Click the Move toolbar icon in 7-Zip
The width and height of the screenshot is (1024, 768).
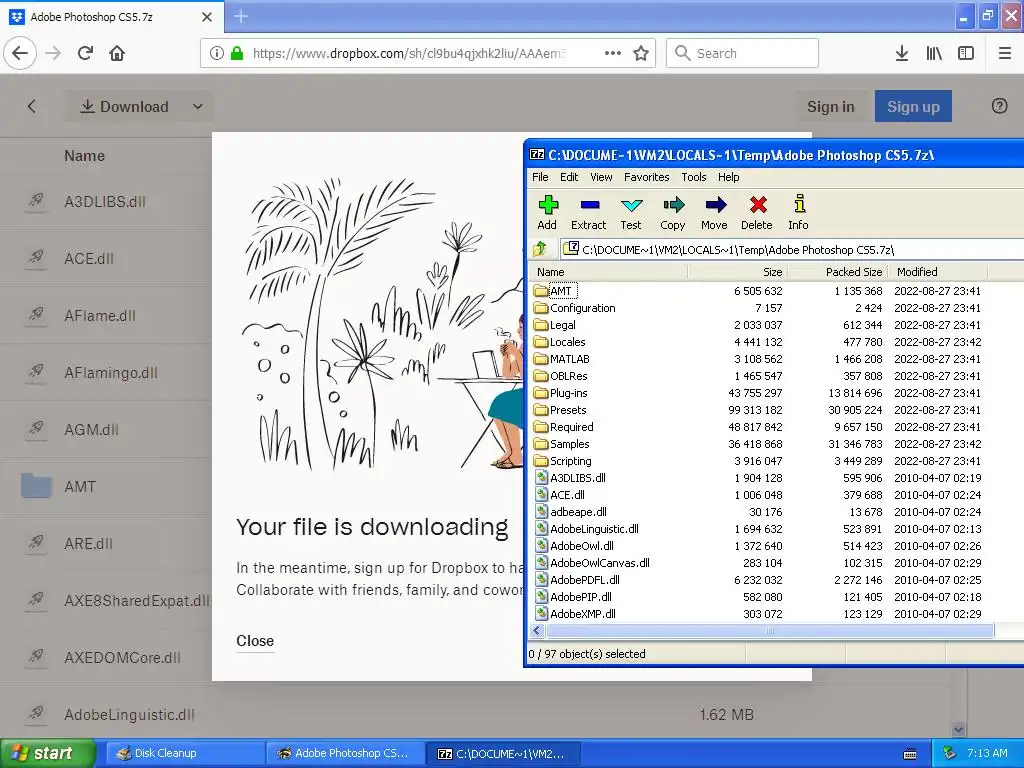coord(715,206)
